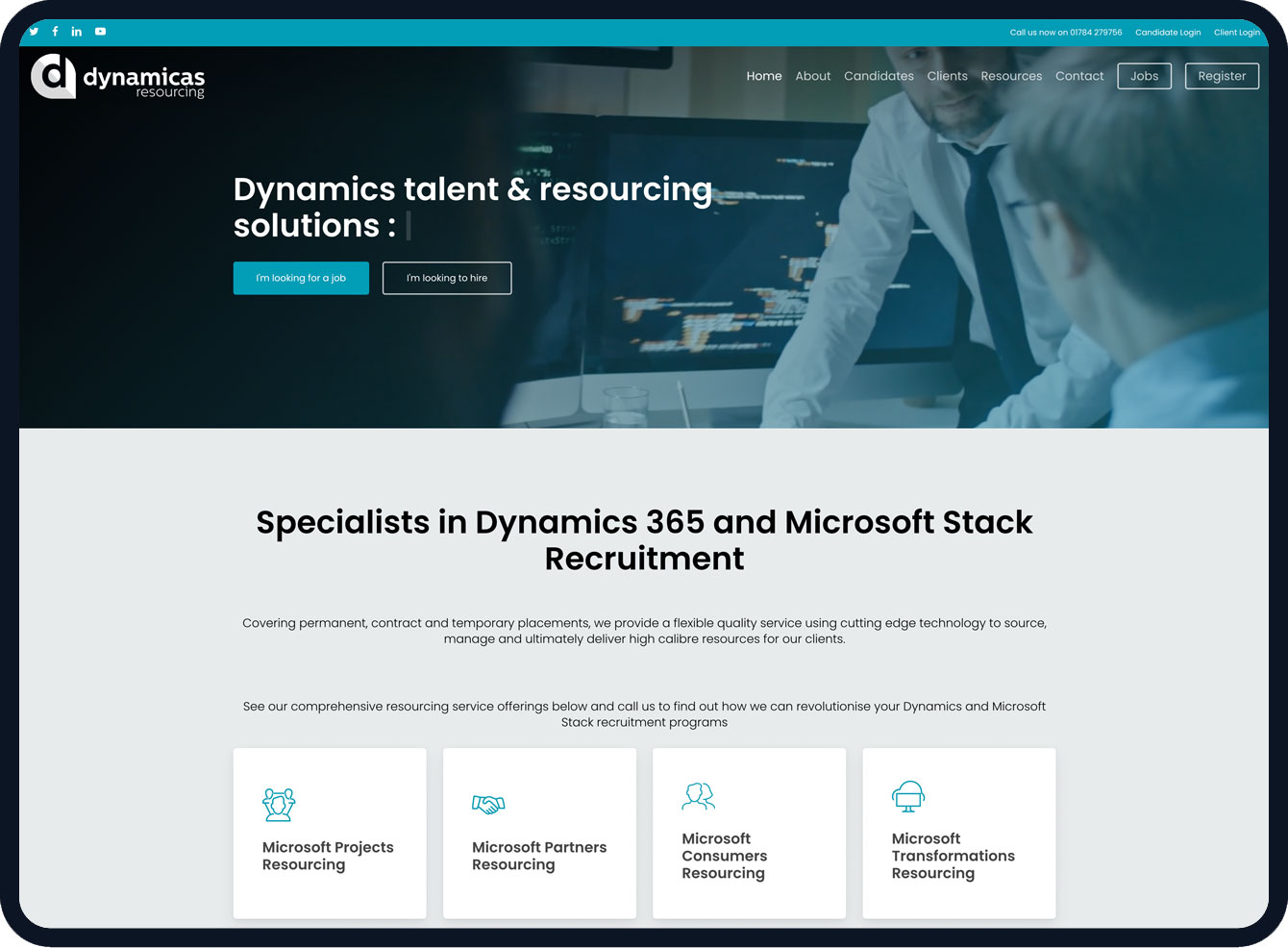Click the "See our comprehensive resourcing" paragraph

(x=644, y=714)
